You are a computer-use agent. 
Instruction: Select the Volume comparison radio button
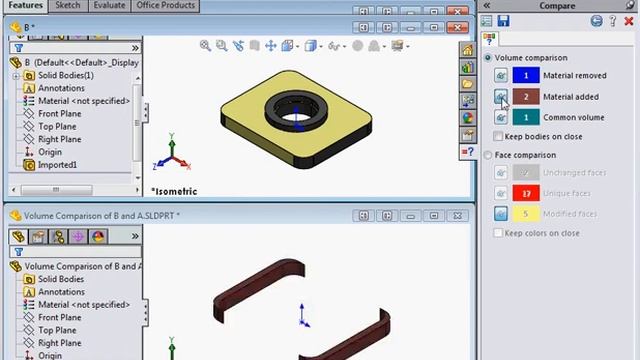[x=488, y=58]
